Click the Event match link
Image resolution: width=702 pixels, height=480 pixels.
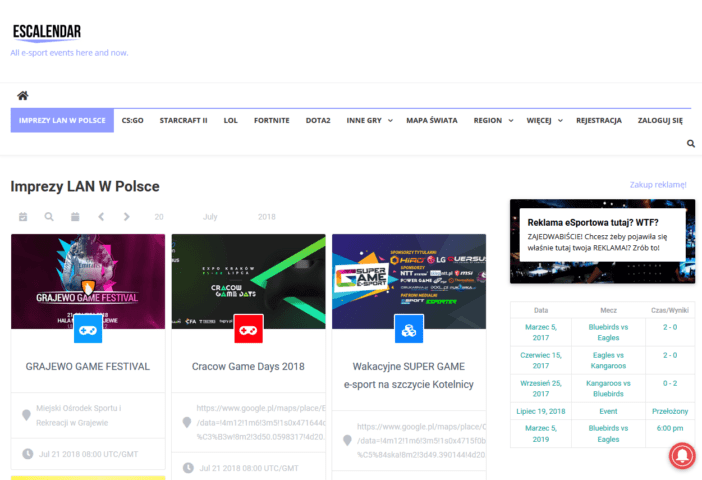(x=608, y=411)
